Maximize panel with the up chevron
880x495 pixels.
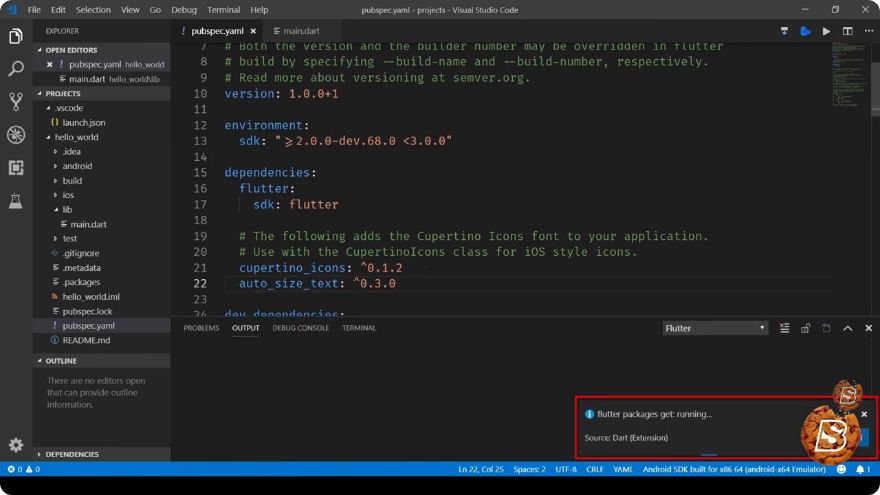(847, 328)
